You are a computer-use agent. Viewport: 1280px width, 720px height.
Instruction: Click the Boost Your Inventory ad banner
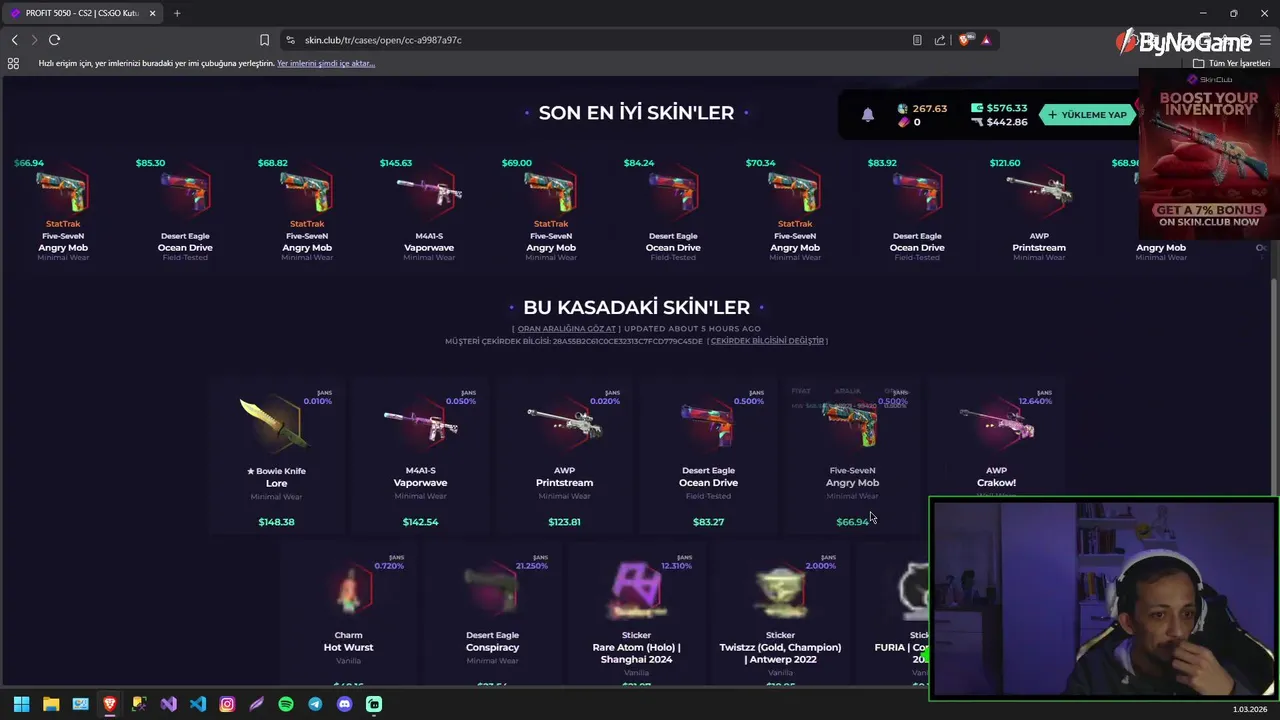coord(1209,154)
